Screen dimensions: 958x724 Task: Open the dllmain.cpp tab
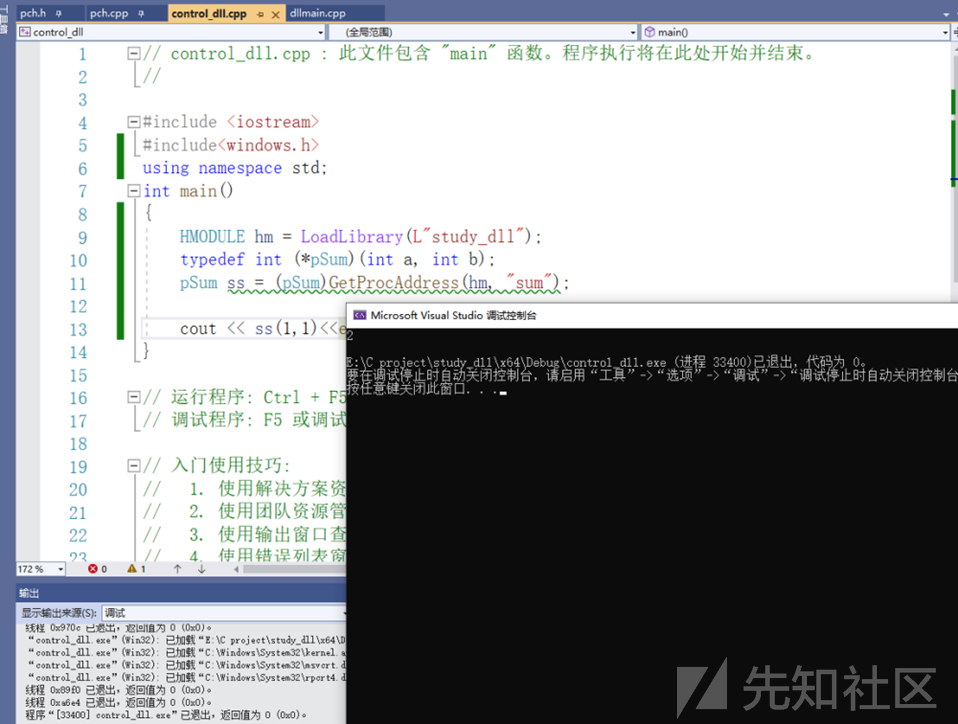pos(317,13)
